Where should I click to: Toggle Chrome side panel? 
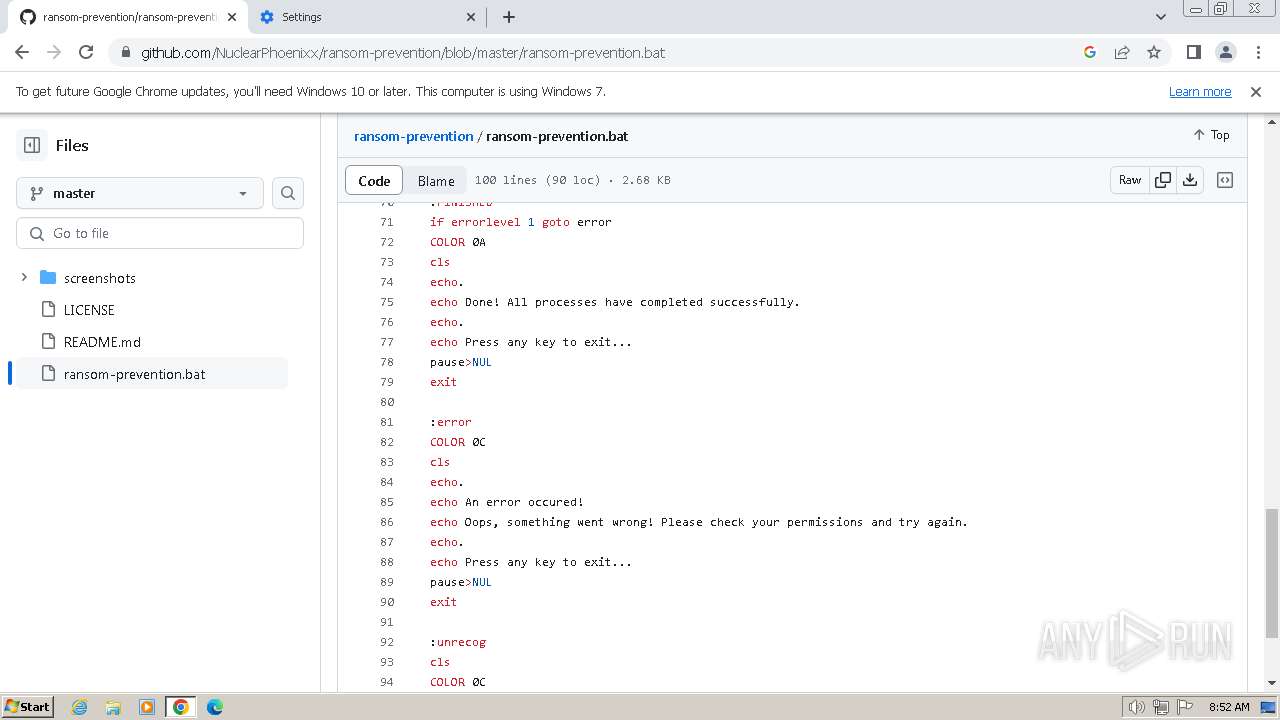pyautogui.click(x=1193, y=52)
